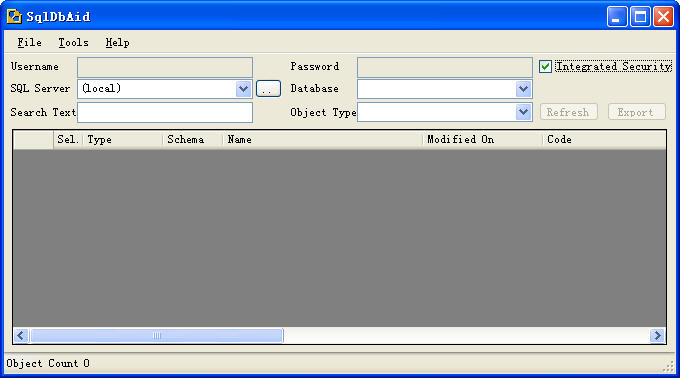Expand the SQL Server dropdown
Image resolution: width=680 pixels, height=378 pixels.
[243, 89]
